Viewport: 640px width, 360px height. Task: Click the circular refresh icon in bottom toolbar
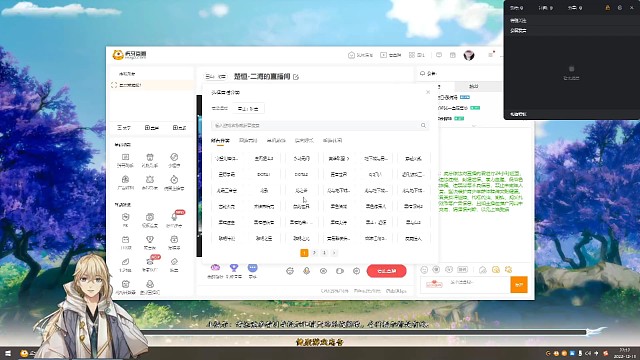290,271
